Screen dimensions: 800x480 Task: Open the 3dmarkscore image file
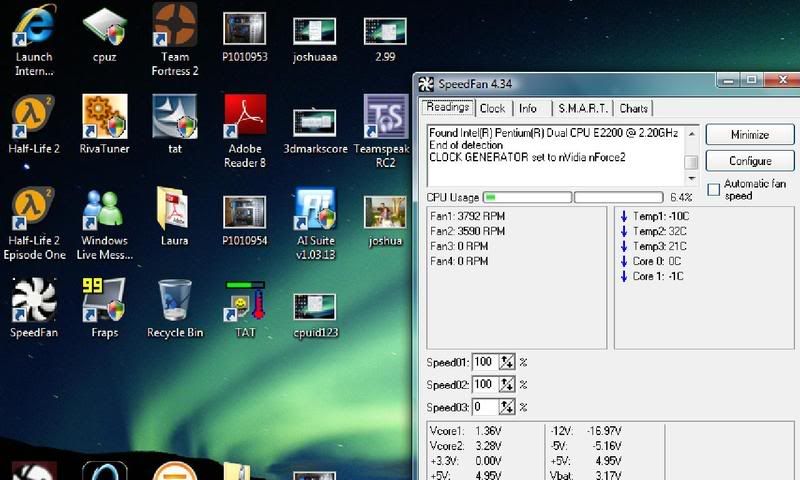315,131
